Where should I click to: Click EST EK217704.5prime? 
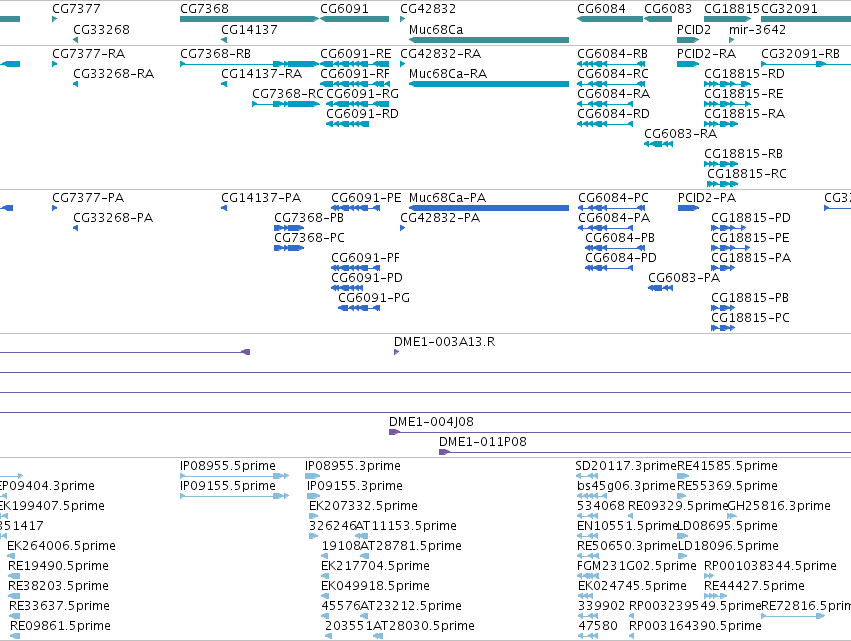[325, 576]
